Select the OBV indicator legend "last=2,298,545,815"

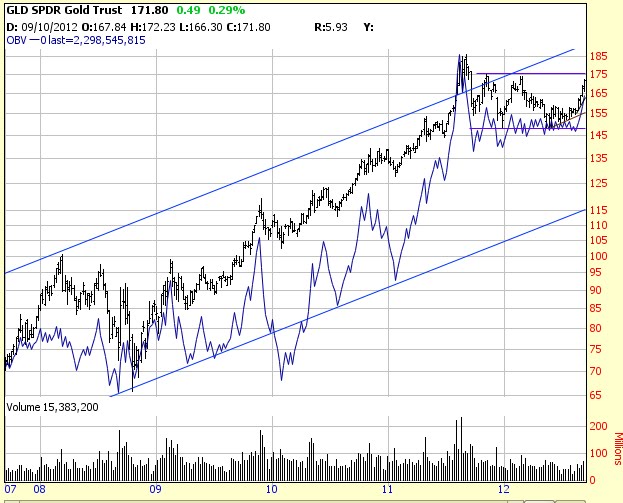coord(97,40)
